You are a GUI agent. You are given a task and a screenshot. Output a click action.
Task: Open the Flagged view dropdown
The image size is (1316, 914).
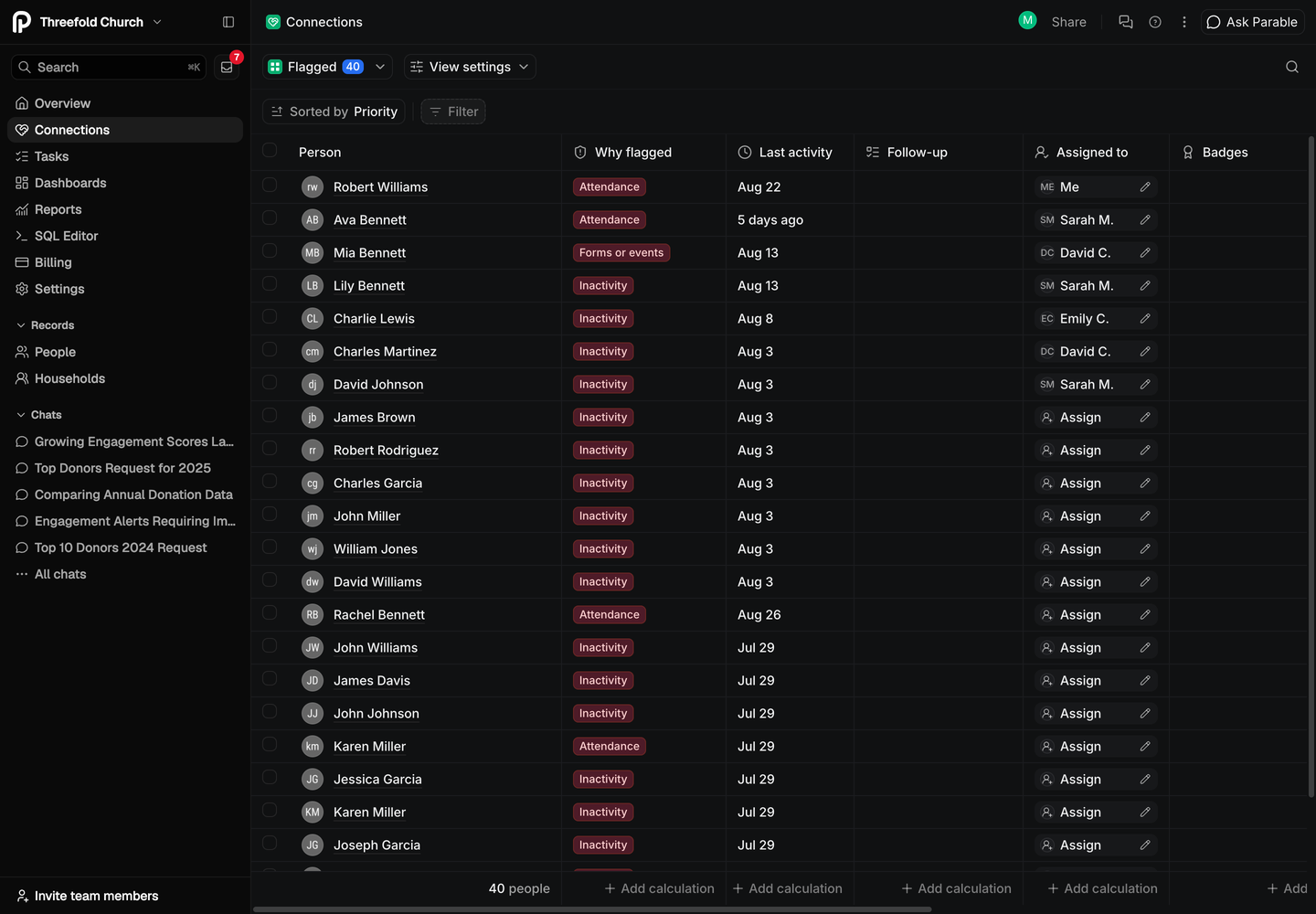(328, 67)
